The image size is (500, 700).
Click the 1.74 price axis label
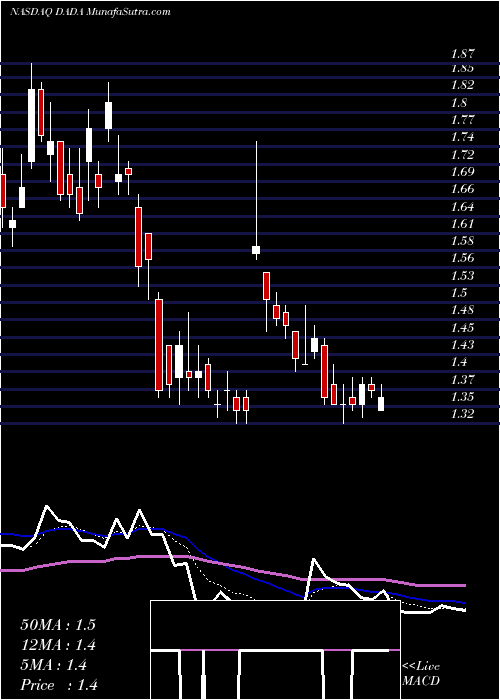[462, 137]
